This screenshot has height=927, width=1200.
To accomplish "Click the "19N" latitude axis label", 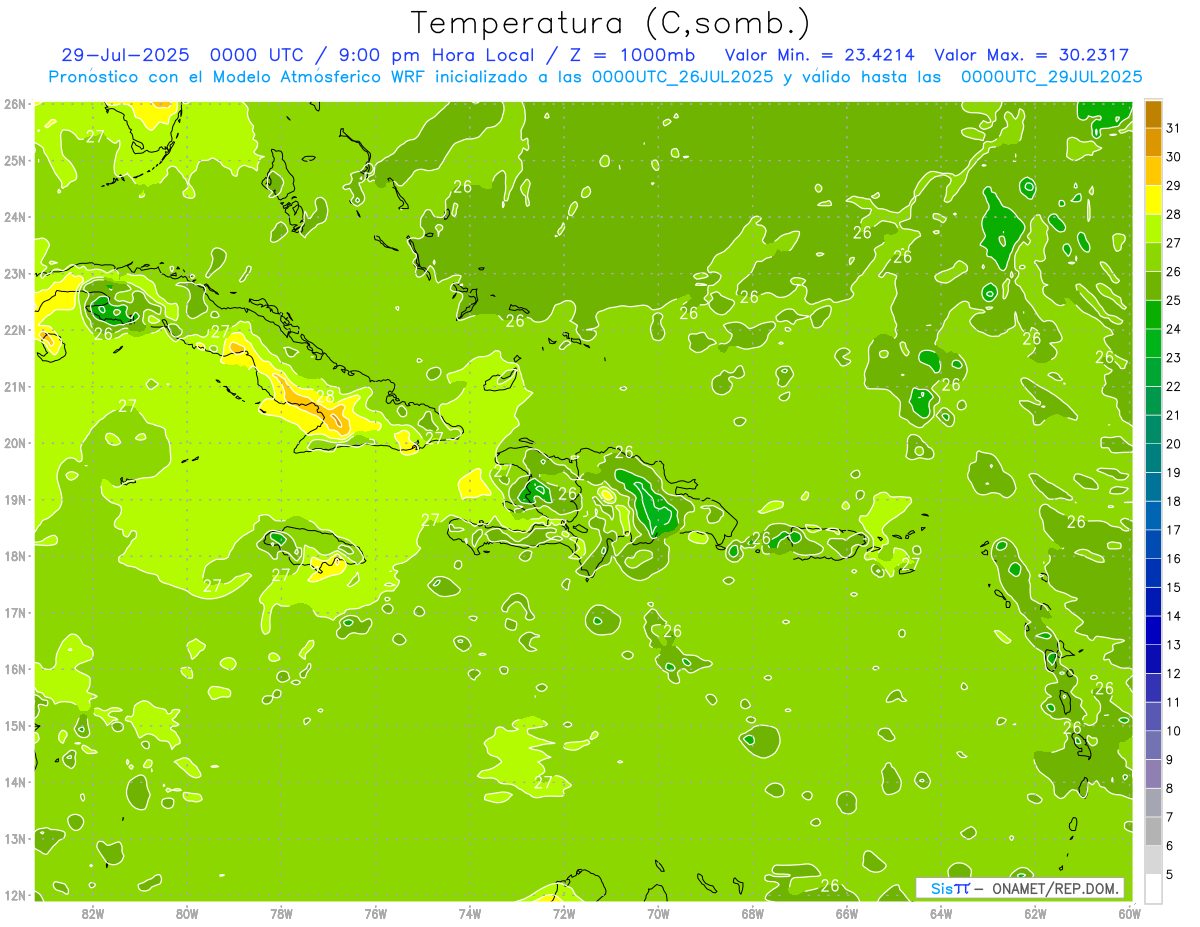I will click(x=15, y=499).
